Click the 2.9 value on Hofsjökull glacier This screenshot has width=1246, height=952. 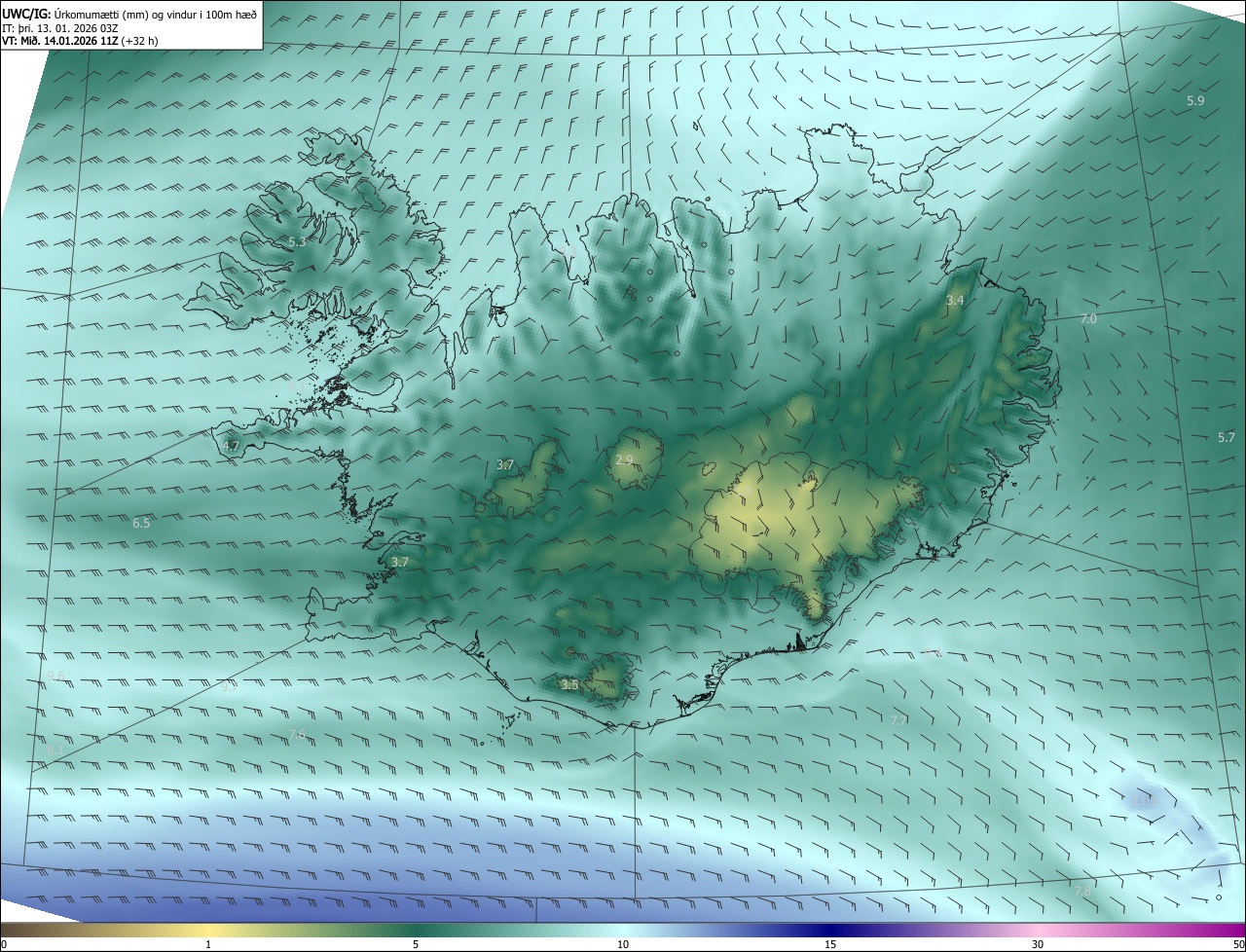624,459
